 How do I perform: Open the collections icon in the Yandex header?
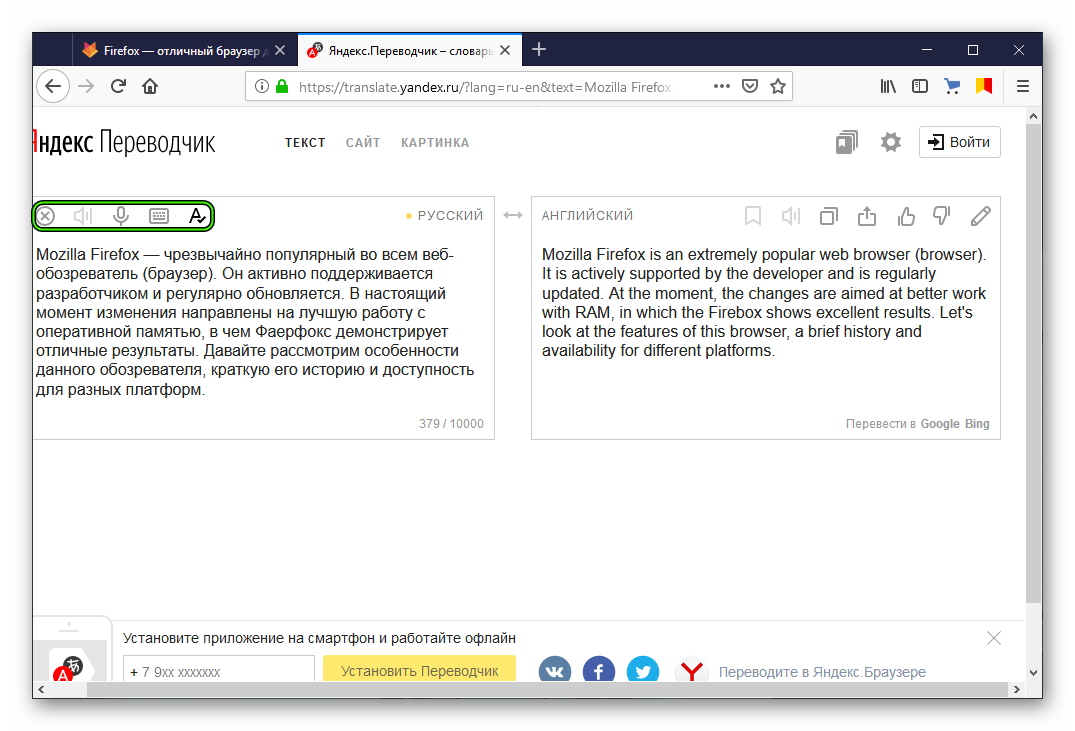click(847, 142)
